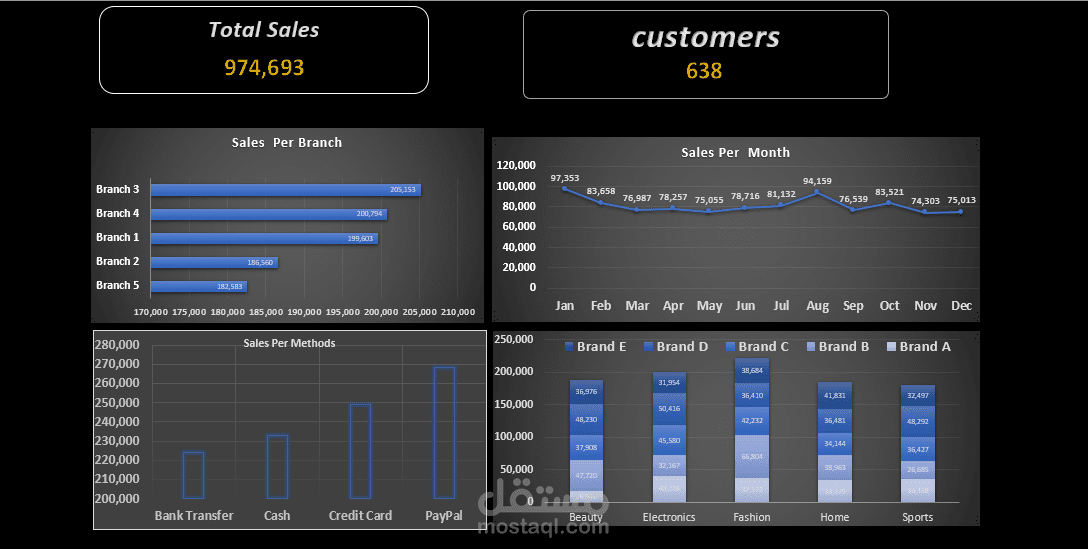Click the 75,013 December data label
This screenshot has height=549, width=1088.
click(962, 200)
